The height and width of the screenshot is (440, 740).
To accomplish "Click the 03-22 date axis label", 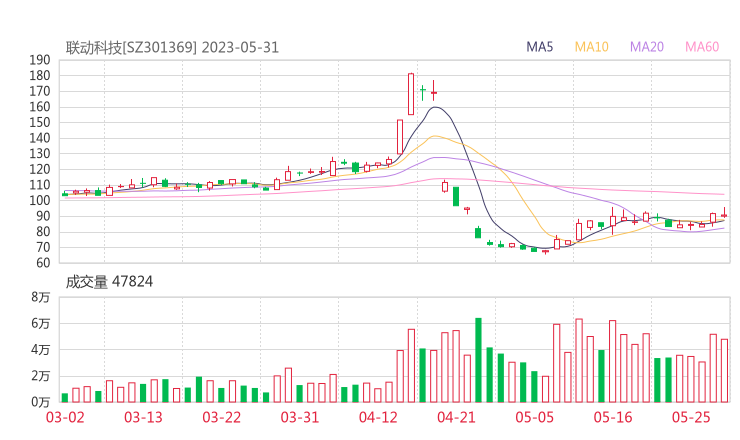I will click(x=221, y=417).
